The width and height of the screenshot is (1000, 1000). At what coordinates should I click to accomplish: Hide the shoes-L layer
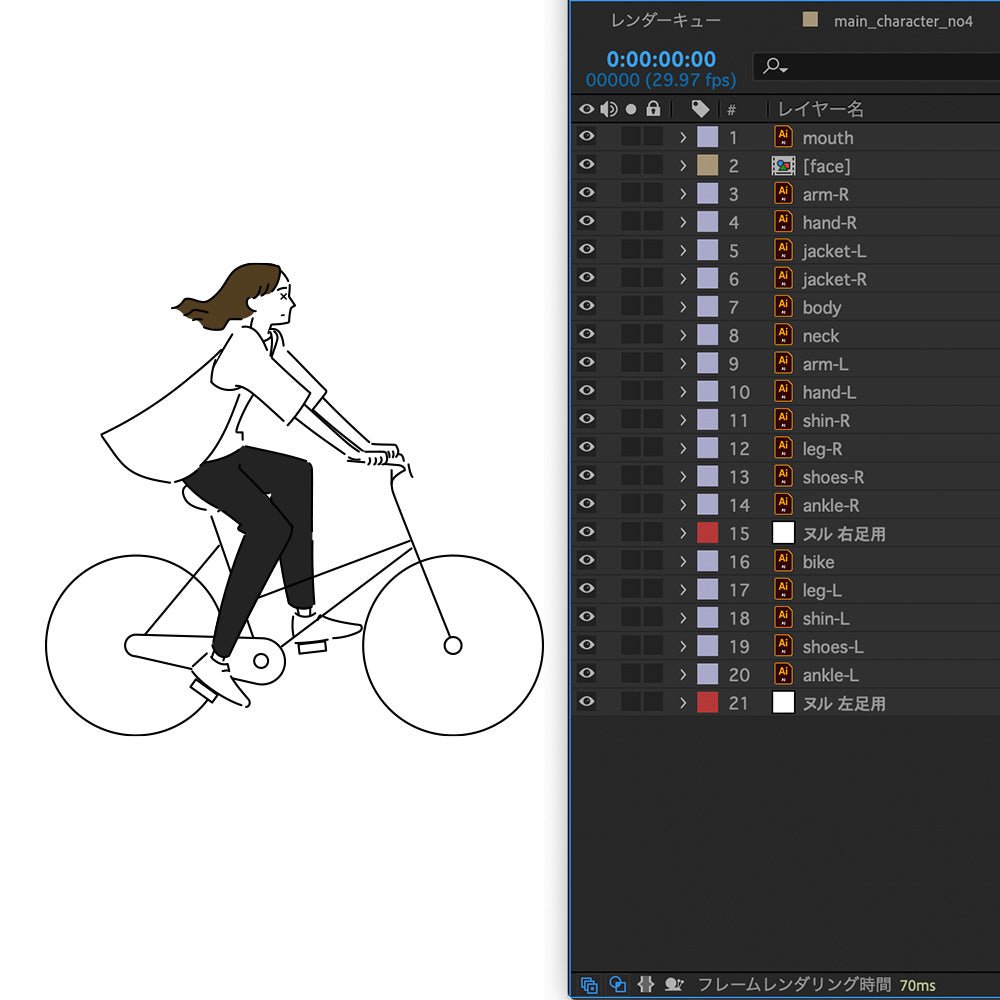(587, 646)
